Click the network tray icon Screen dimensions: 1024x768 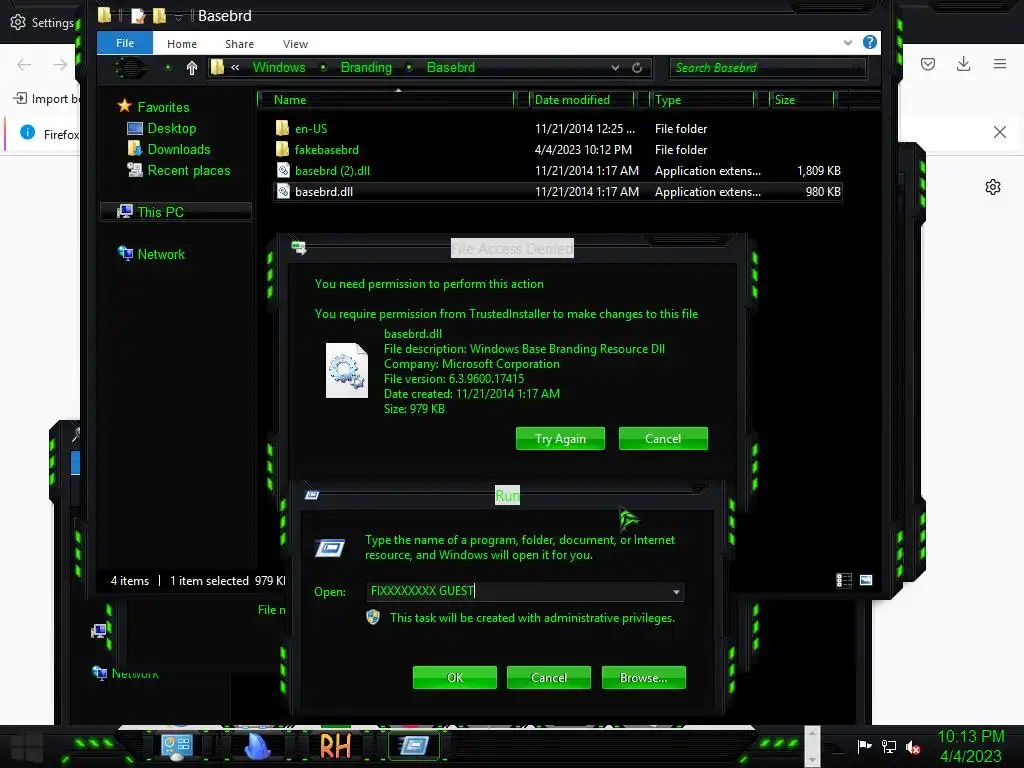[x=889, y=746]
